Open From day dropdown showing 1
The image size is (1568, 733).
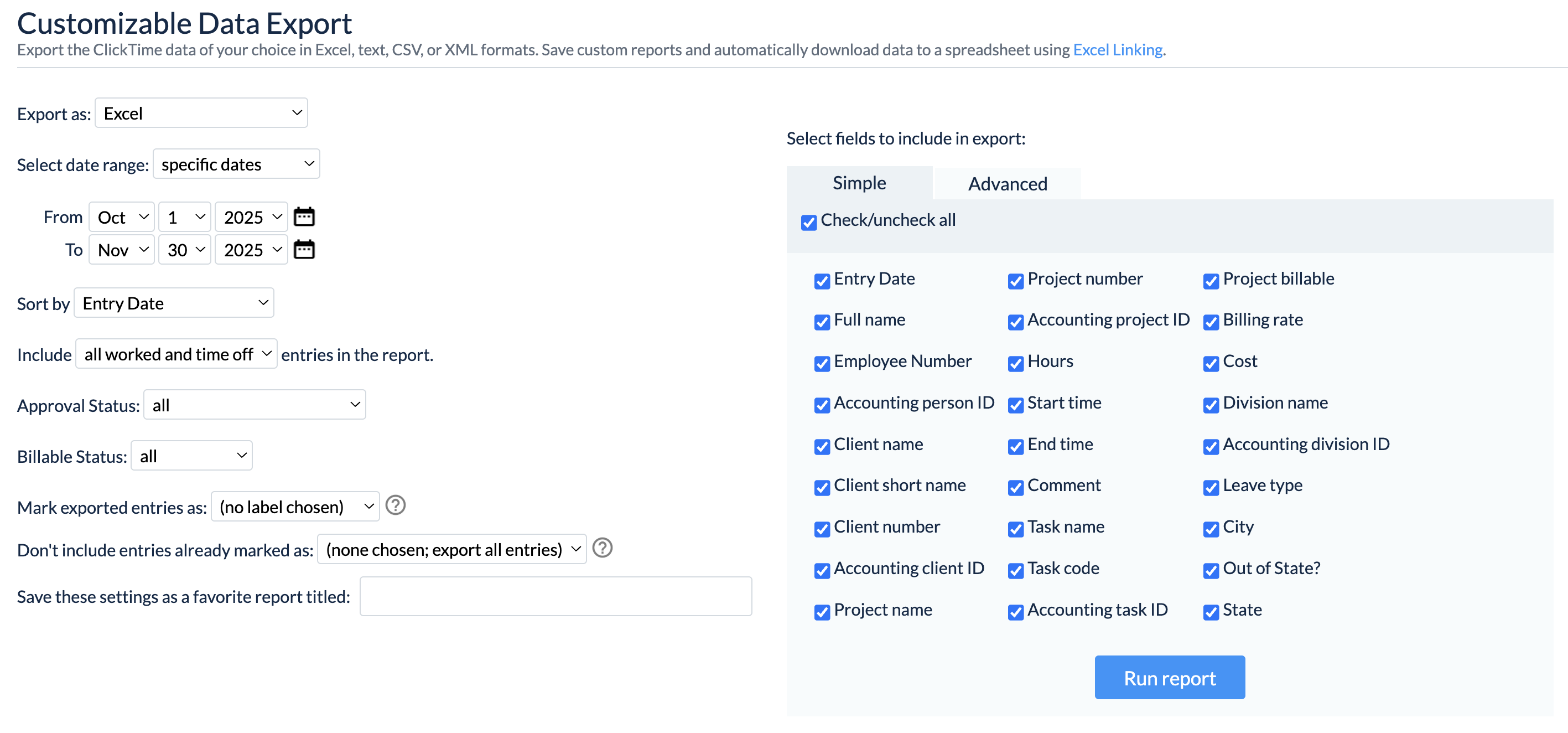click(x=184, y=217)
